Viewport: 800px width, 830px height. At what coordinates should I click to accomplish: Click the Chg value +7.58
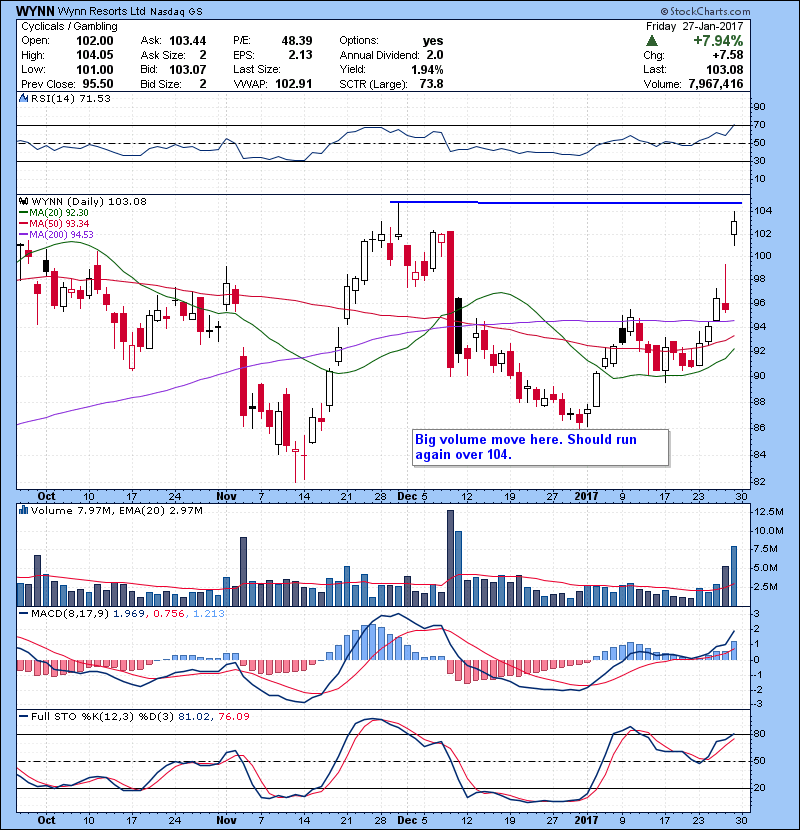pos(728,55)
